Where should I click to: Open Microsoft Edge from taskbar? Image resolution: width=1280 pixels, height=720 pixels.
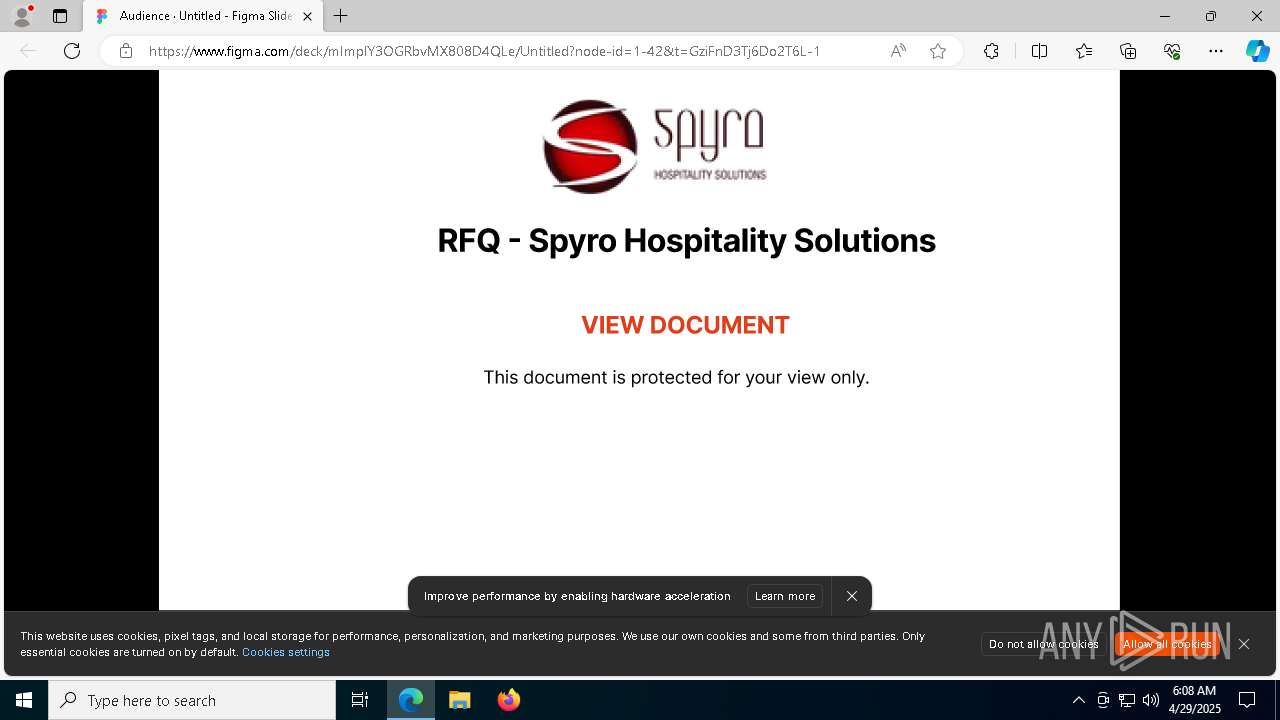point(411,700)
